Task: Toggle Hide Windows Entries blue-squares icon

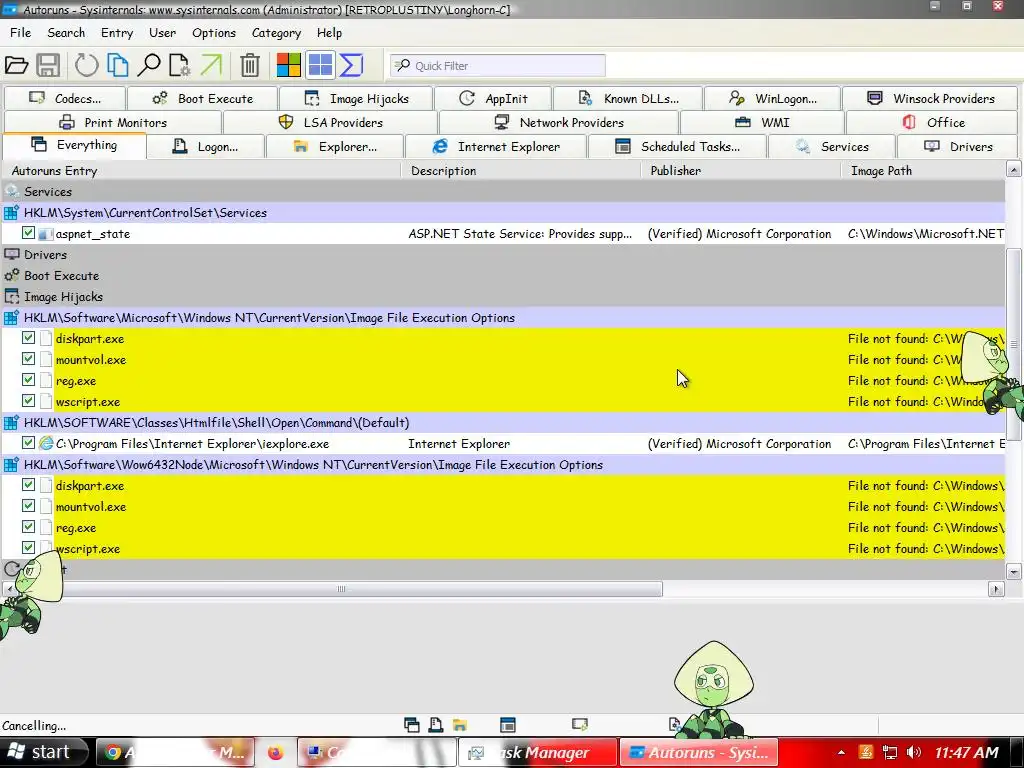Action: tap(320, 65)
